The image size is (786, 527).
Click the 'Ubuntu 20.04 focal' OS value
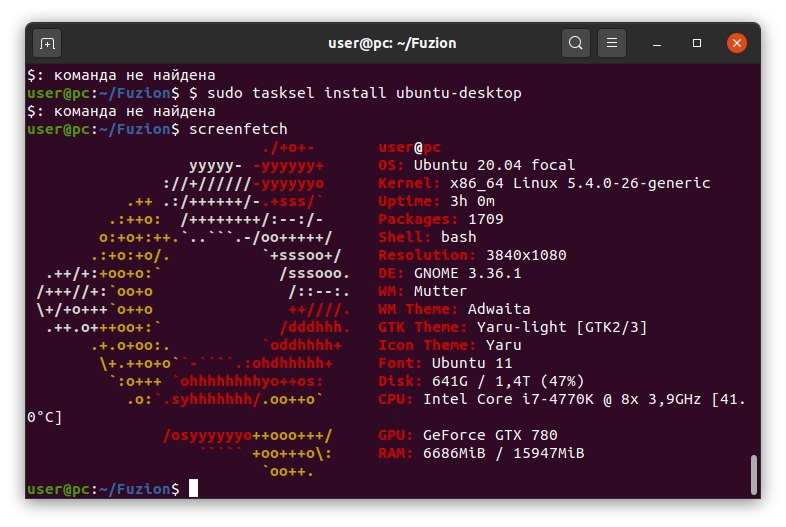click(494, 165)
